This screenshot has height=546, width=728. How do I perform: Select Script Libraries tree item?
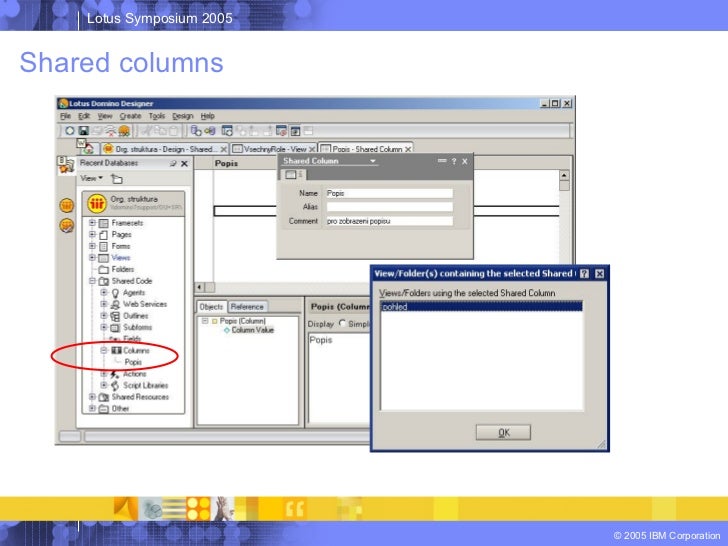[x=145, y=385]
